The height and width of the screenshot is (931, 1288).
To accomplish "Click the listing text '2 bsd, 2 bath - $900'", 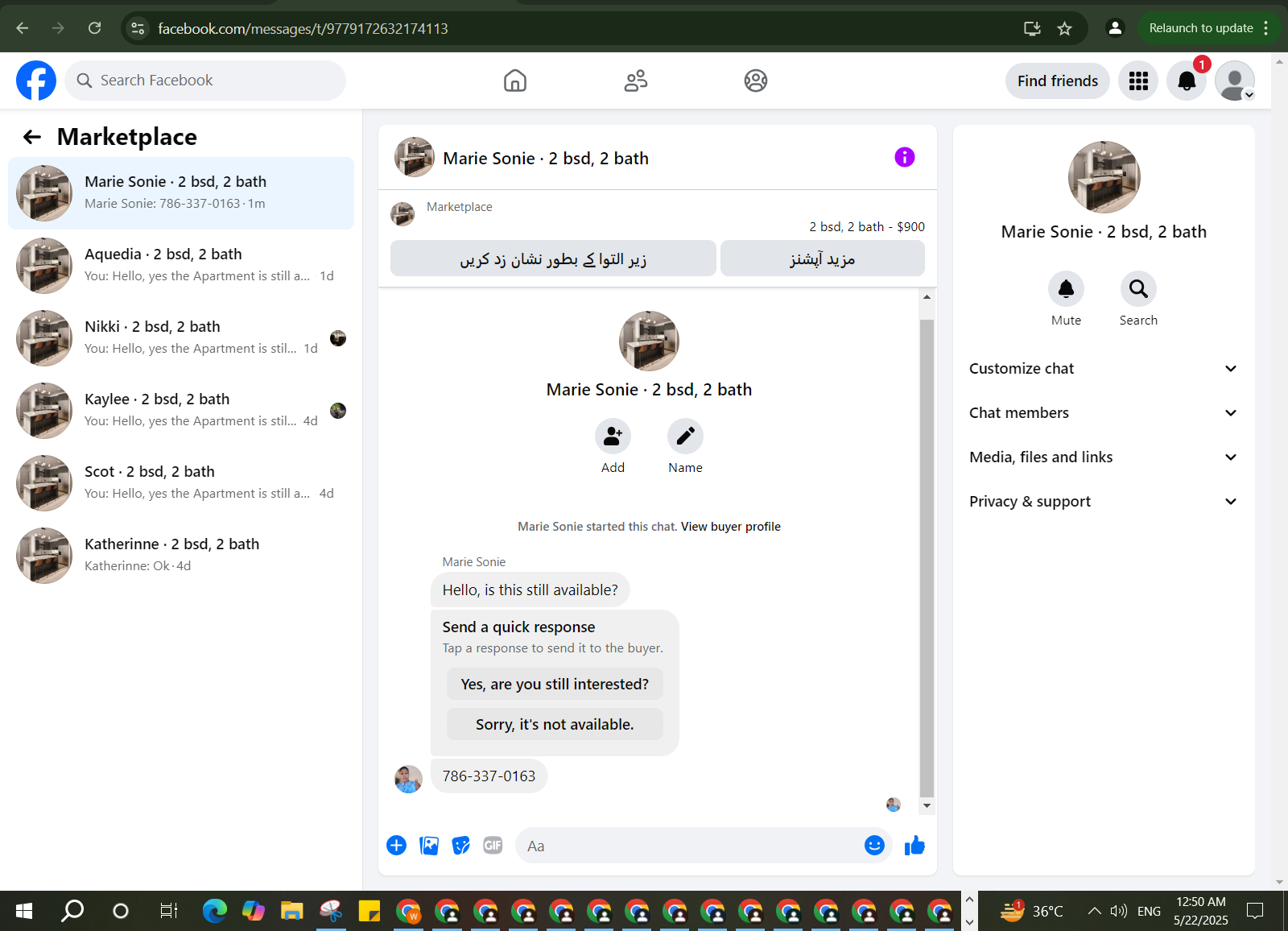I will [x=867, y=227].
